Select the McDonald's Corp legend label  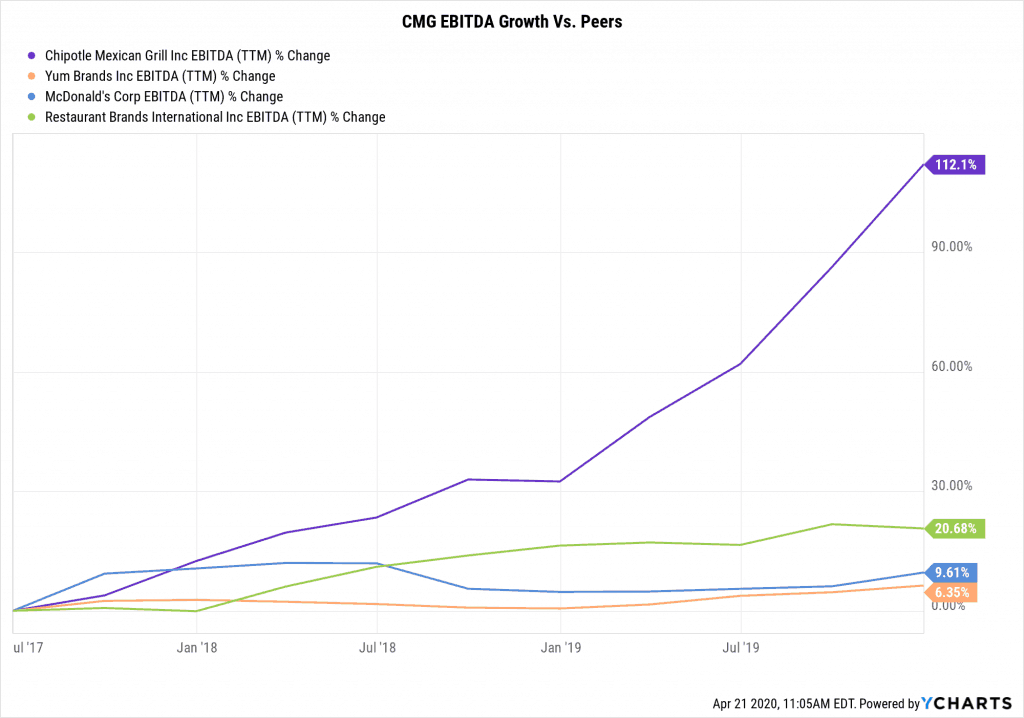click(x=164, y=97)
